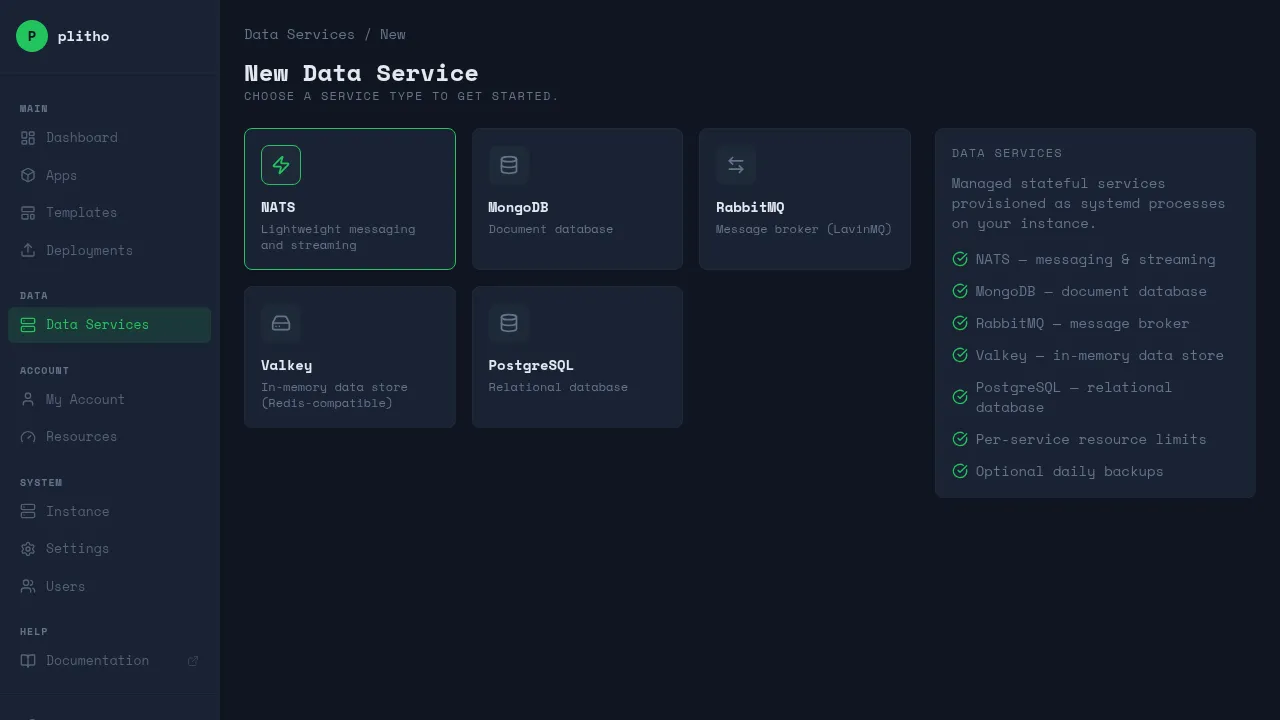Click the Valkey drive icon

[281, 323]
